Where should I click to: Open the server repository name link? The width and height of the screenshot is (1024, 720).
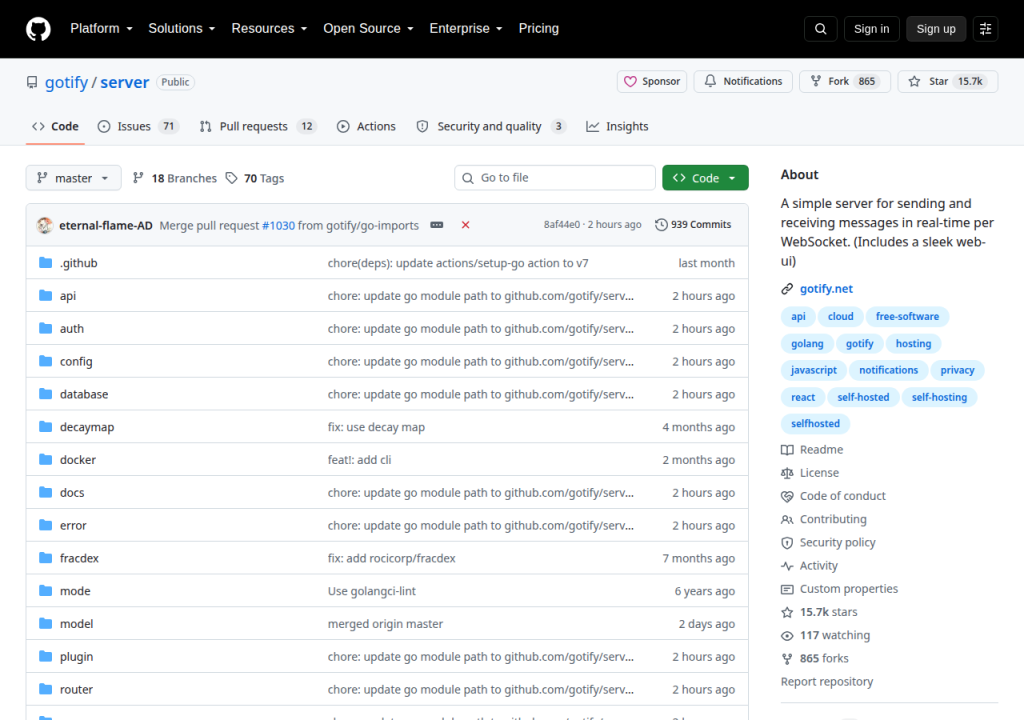(125, 82)
